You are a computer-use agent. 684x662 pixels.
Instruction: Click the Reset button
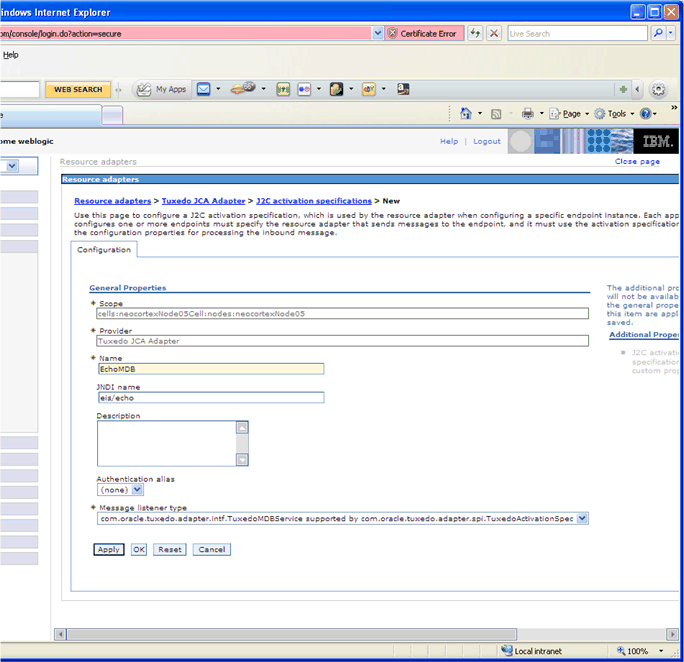pos(170,549)
